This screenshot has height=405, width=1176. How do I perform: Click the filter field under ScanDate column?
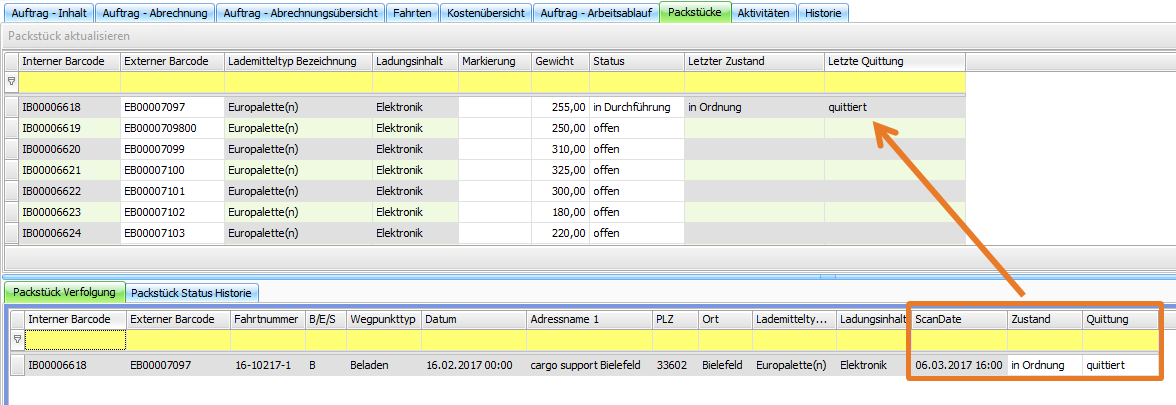coord(957,340)
